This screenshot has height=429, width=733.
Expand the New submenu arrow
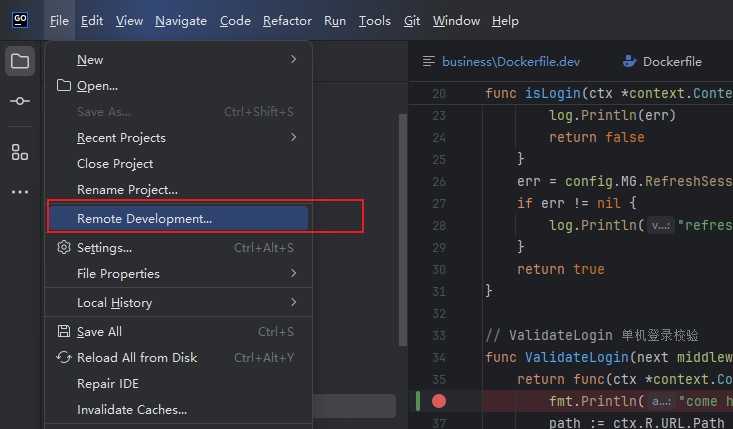(x=293, y=59)
